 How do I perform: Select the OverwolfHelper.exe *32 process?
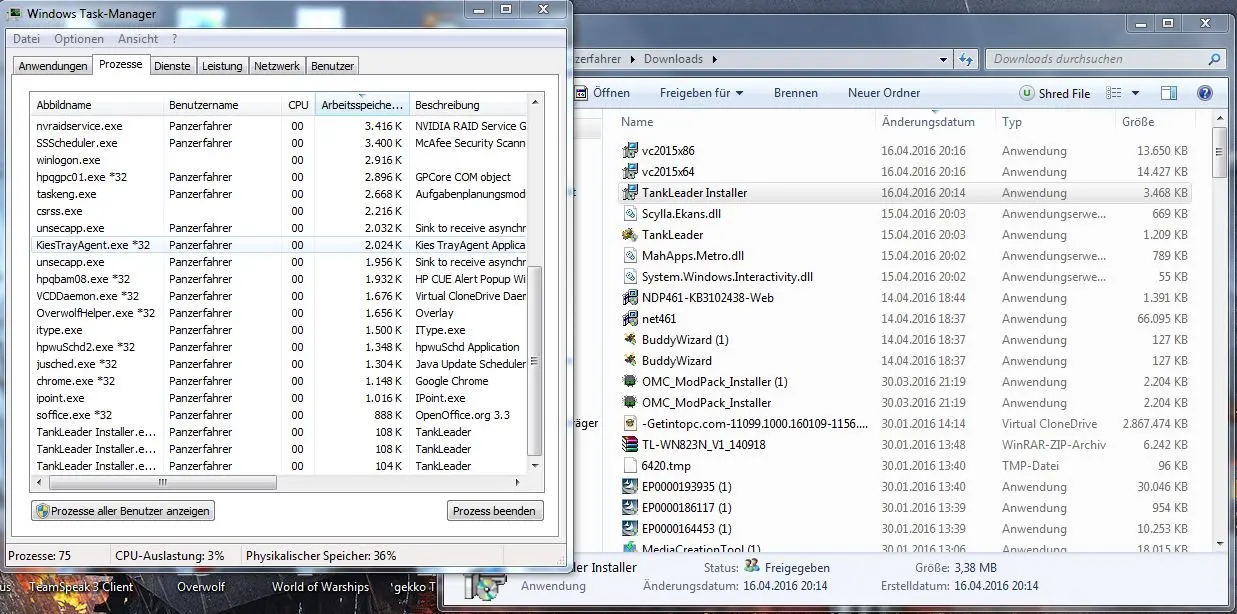click(x=278, y=313)
